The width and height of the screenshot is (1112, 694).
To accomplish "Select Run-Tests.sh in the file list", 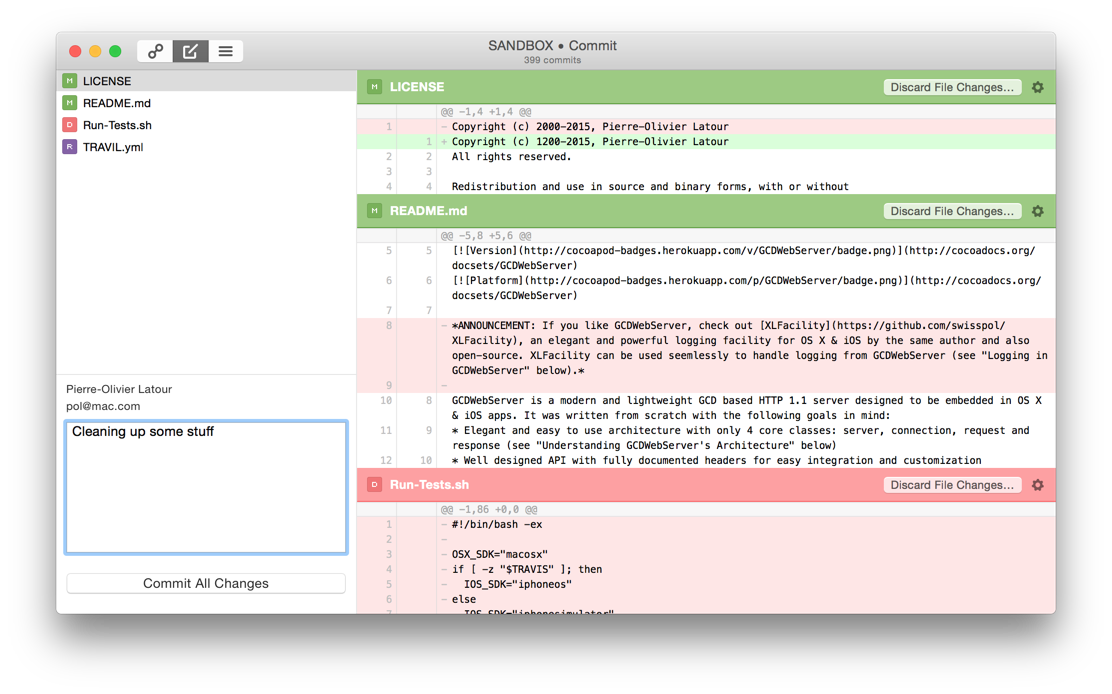I will (206, 125).
